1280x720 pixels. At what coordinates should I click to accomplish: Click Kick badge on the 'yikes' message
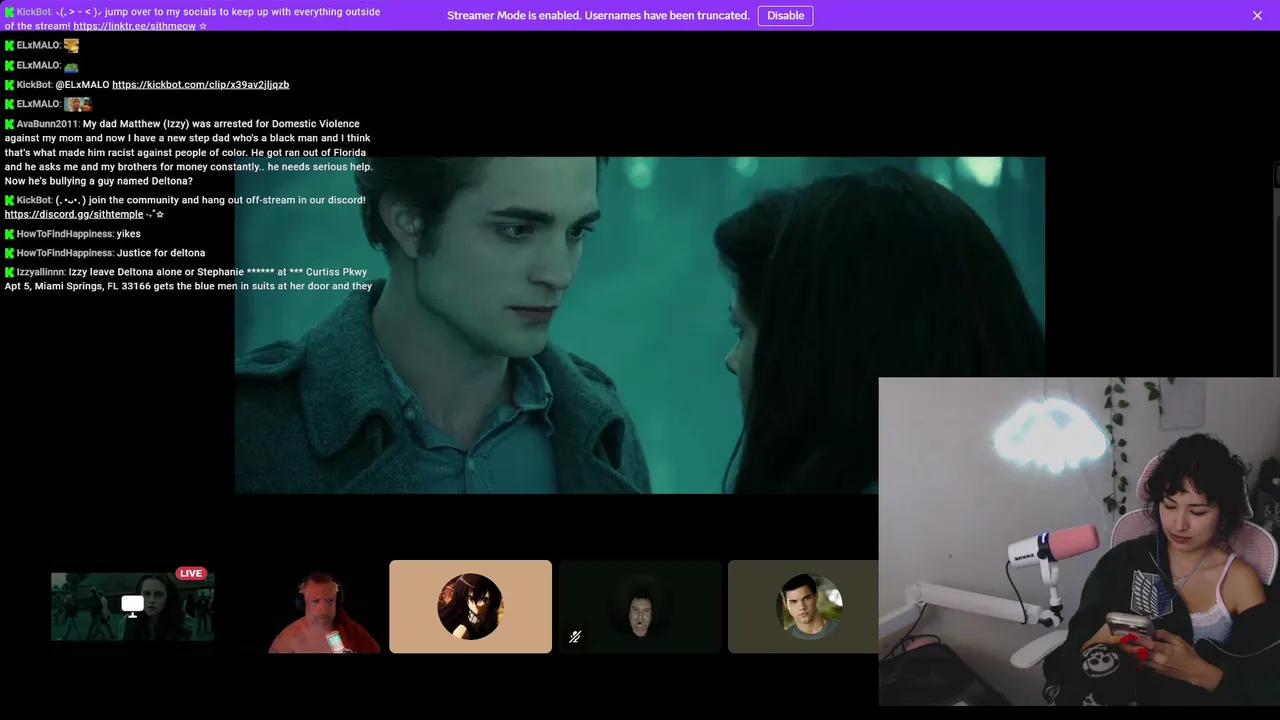[x=9, y=234]
